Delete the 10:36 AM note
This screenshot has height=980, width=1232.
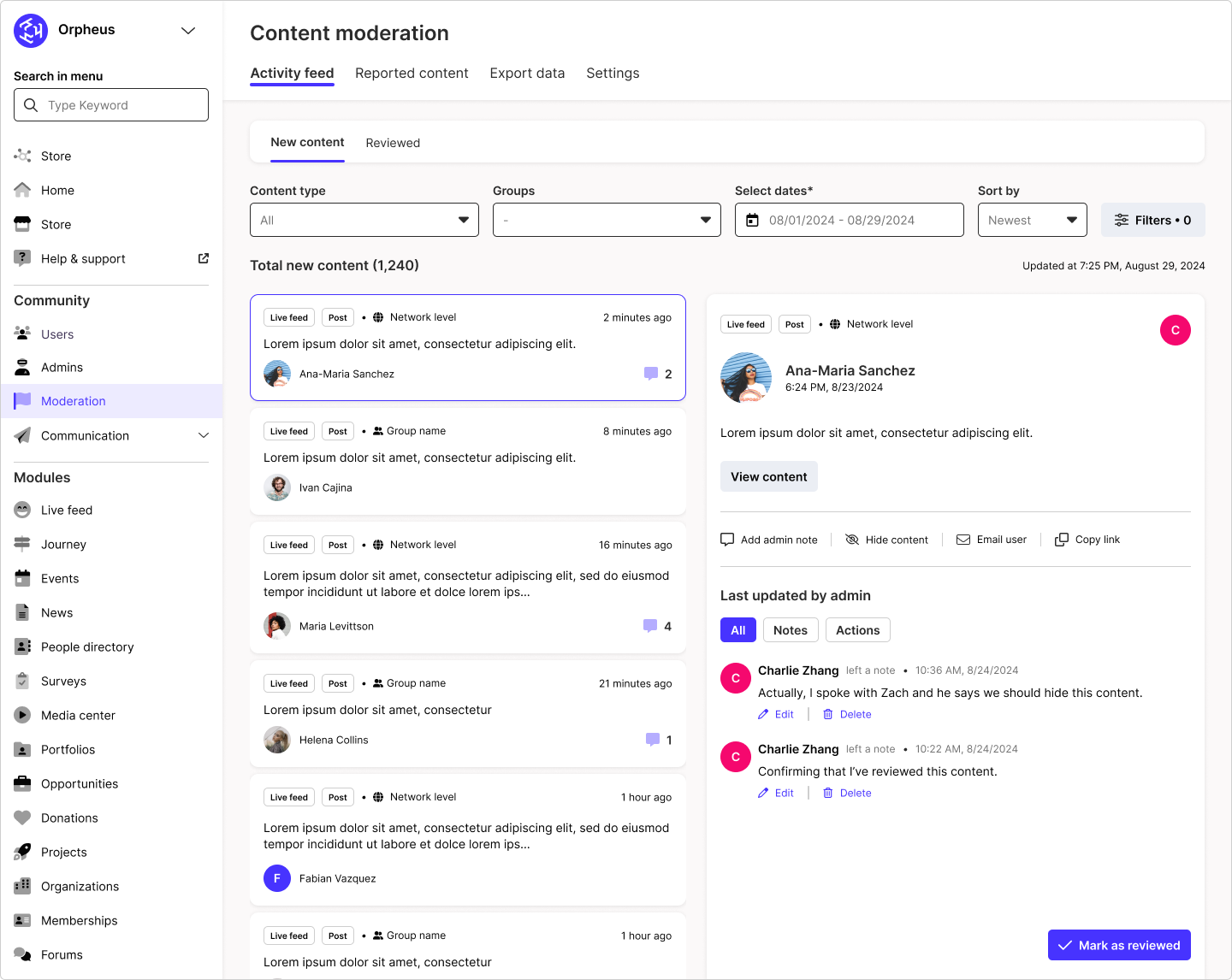tap(847, 714)
